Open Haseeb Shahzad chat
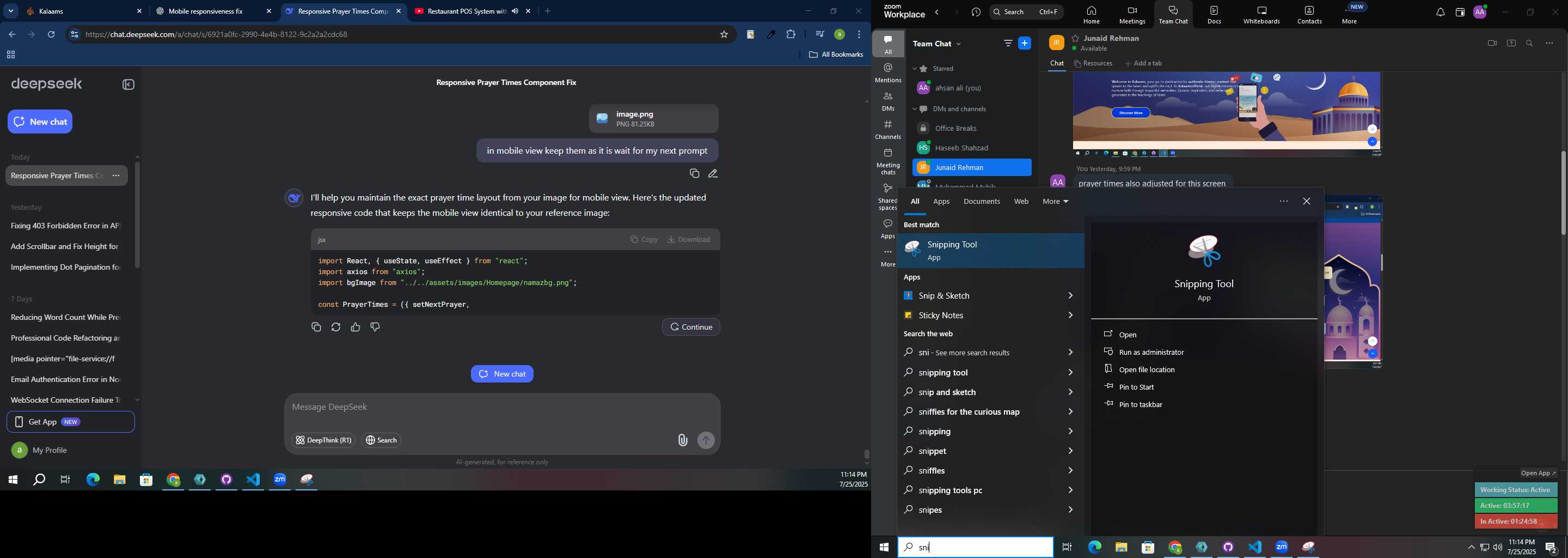Screen dimensions: 1568x558 [x=971, y=149]
